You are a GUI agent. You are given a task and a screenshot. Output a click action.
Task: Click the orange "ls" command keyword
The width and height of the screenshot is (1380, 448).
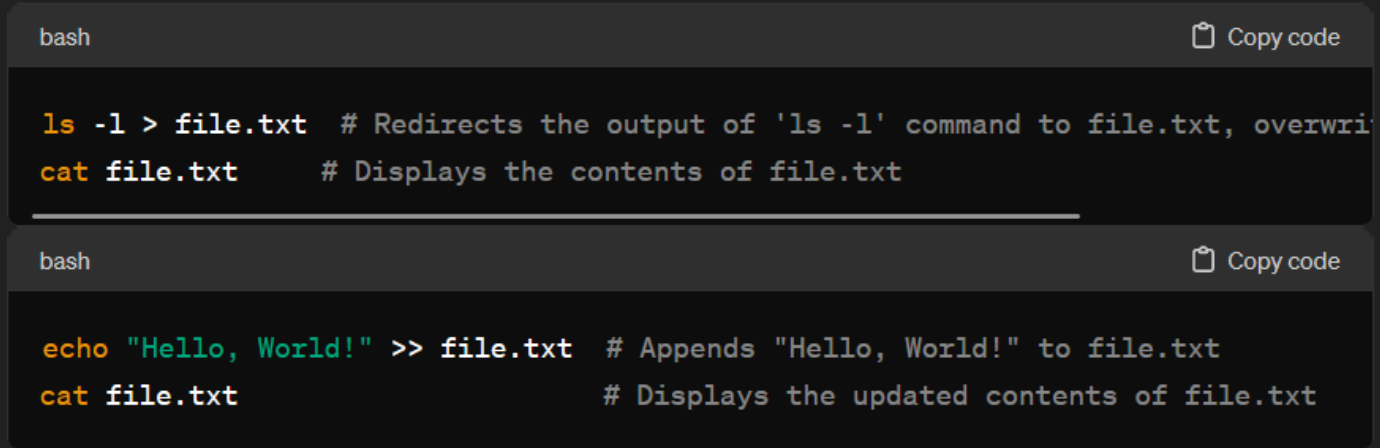click(58, 125)
